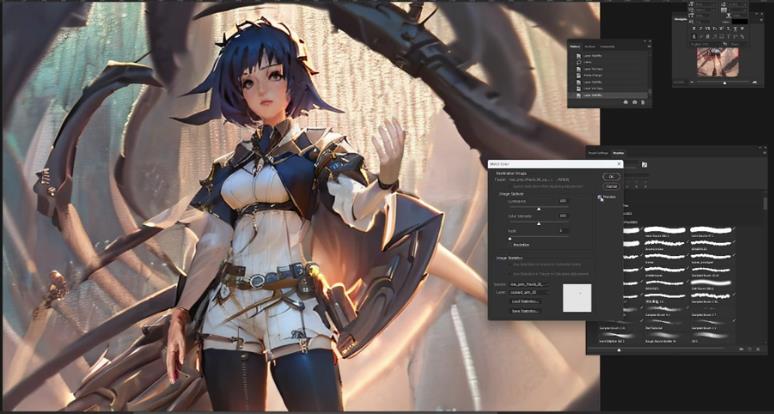Create a new brush in Brushes panel

[749, 349]
